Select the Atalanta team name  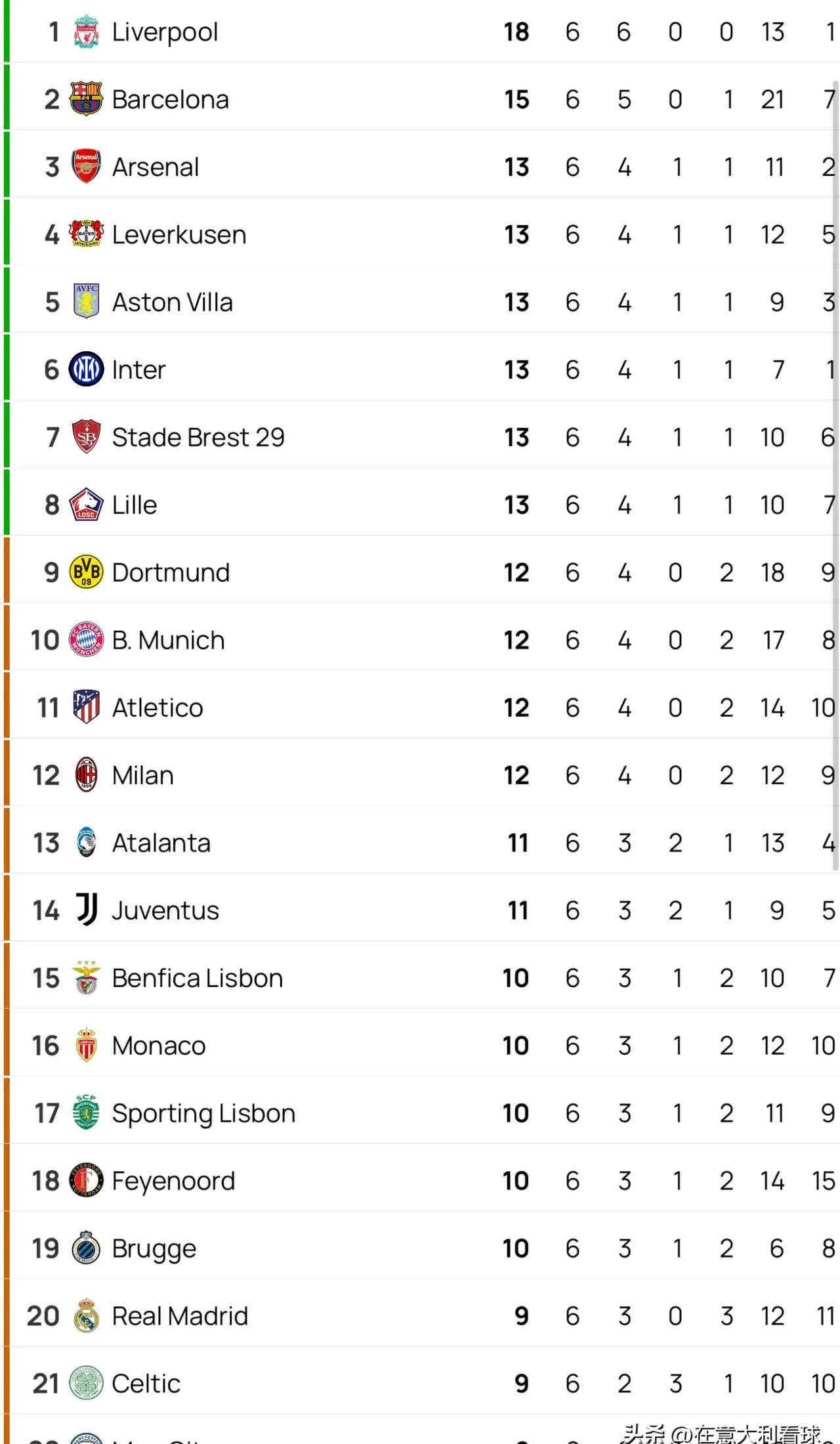coord(161,843)
